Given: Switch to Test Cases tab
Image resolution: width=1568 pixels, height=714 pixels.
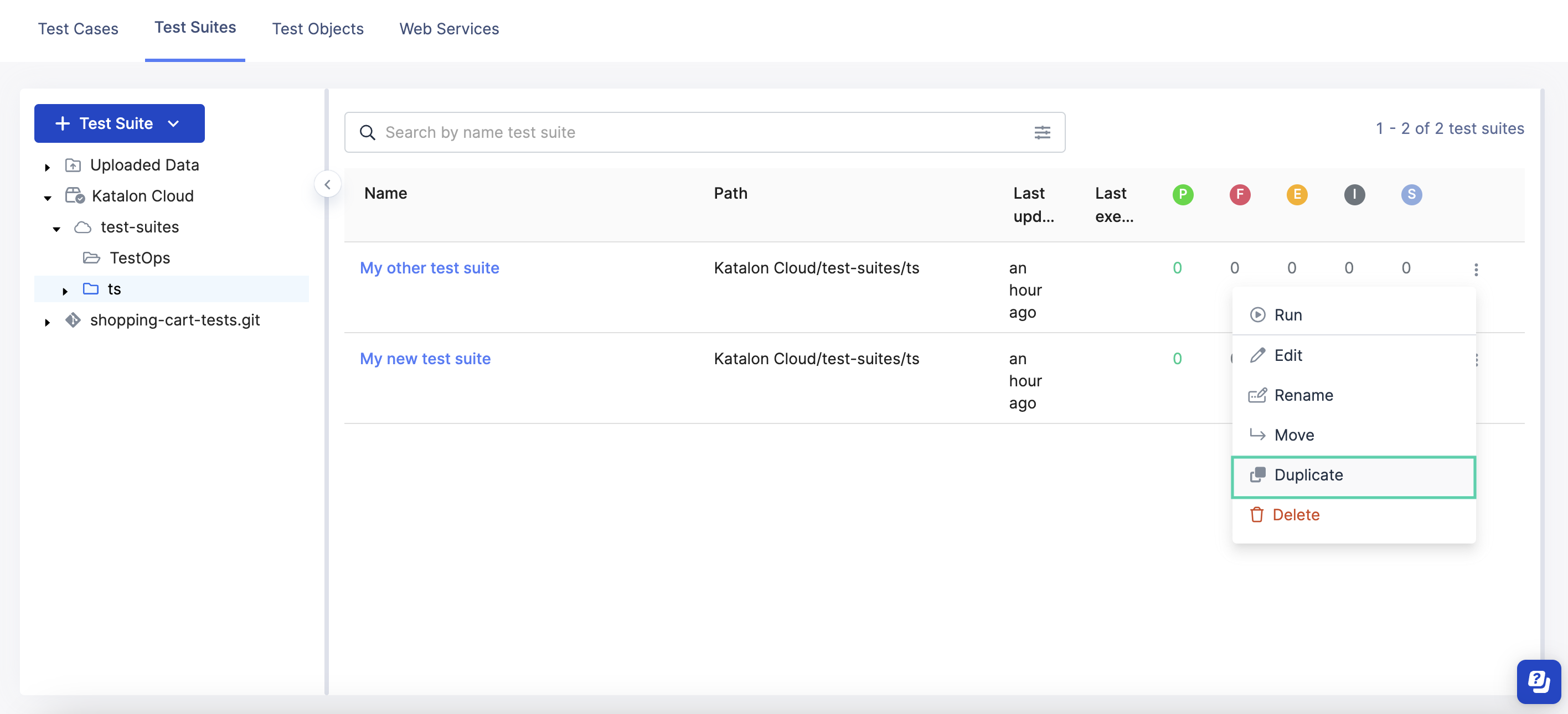Looking at the screenshot, I should click(x=78, y=28).
